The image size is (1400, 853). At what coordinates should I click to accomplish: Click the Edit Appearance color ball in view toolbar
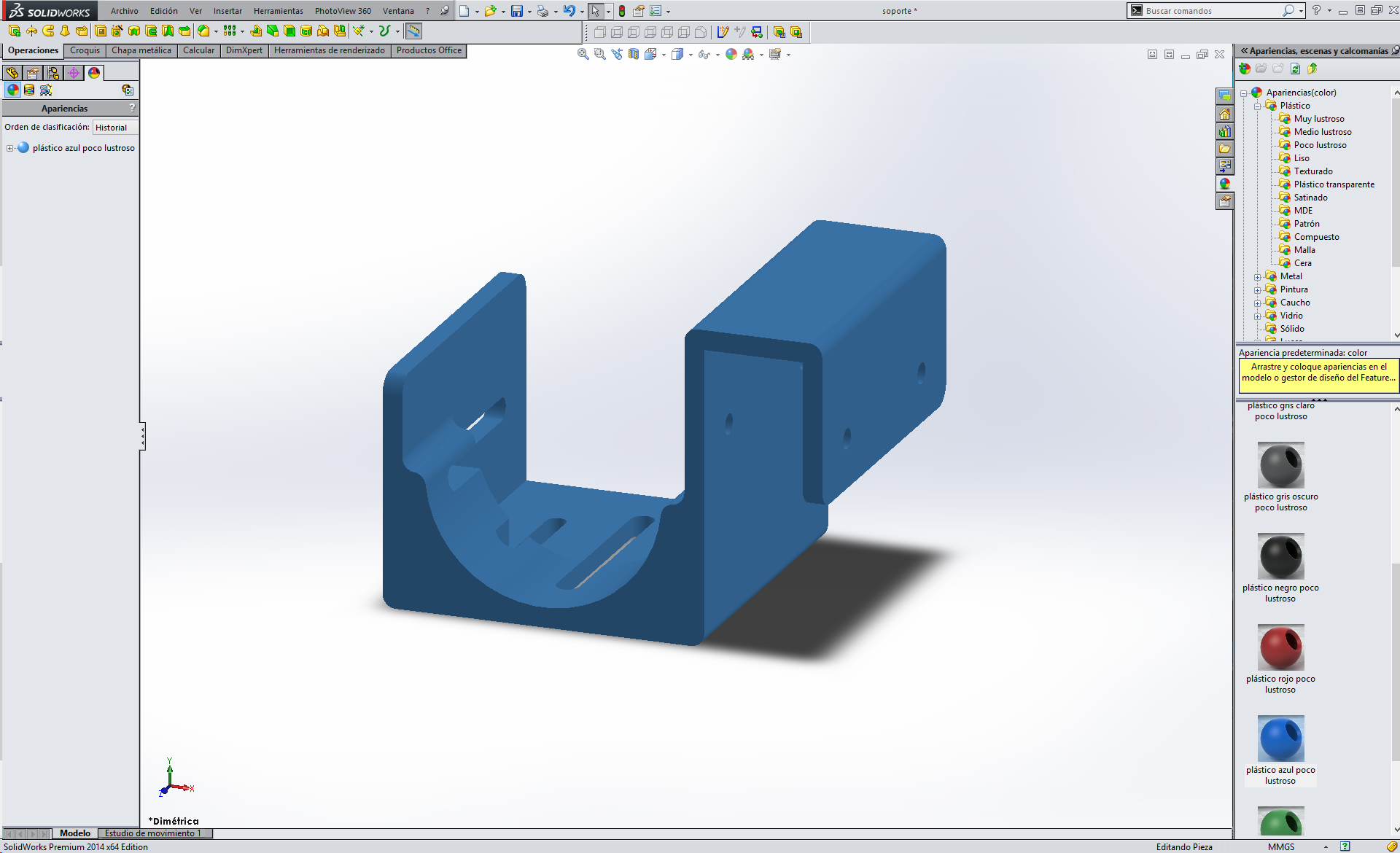(731, 54)
